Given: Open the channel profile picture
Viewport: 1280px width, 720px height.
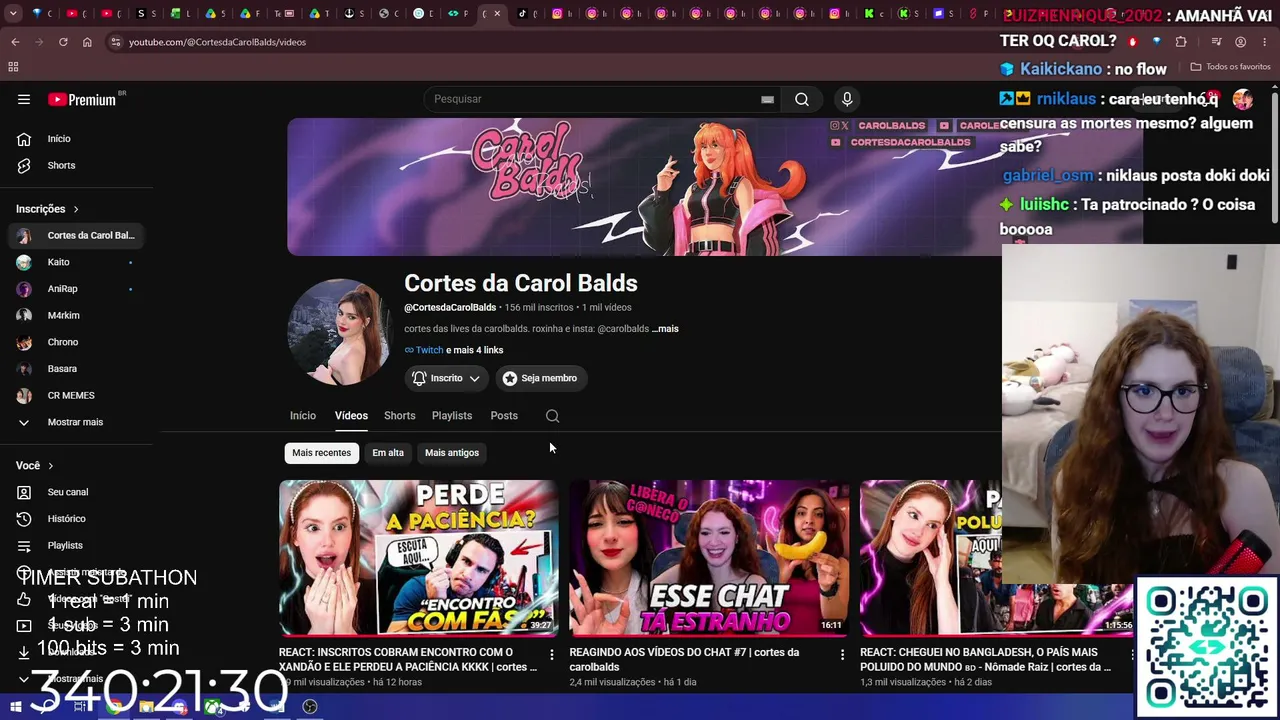Looking at the screenshot, I should coord(339,332).
